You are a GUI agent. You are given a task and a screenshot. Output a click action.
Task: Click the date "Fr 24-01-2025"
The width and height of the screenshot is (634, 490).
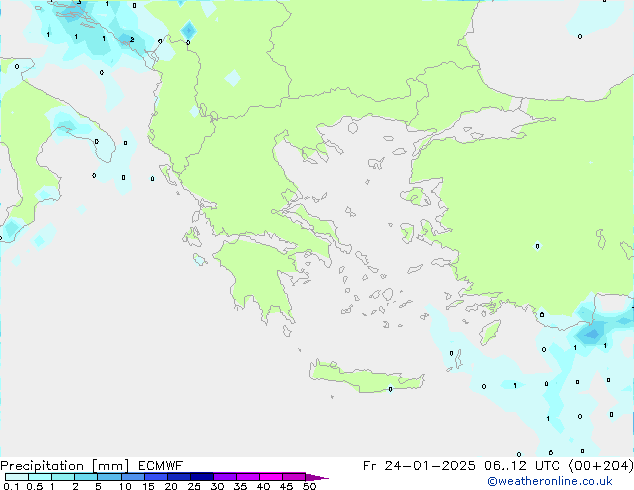coord(419,466)
